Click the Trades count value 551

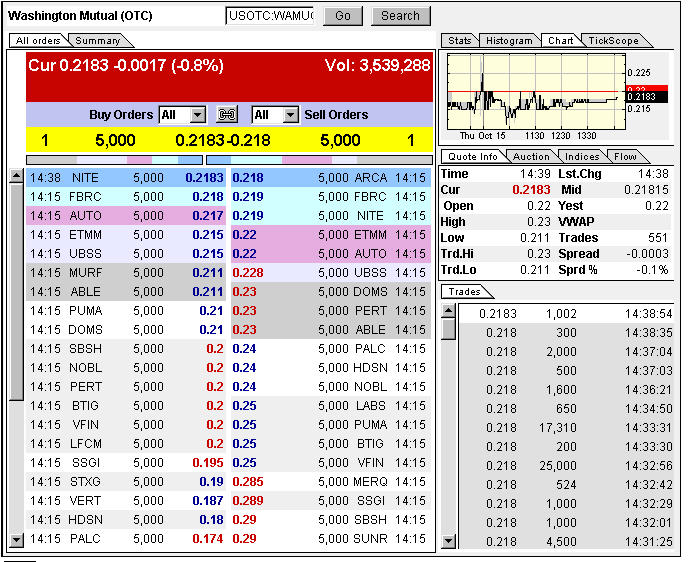pos(658,238)
